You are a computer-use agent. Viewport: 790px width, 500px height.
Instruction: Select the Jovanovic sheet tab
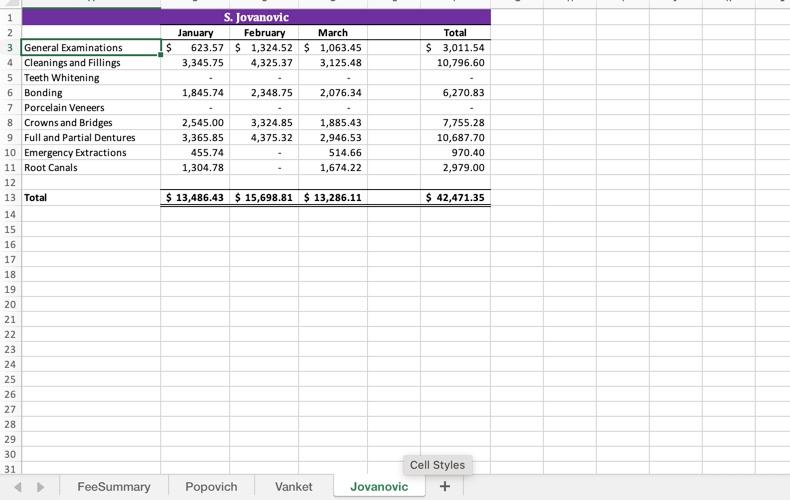(379, 487)
